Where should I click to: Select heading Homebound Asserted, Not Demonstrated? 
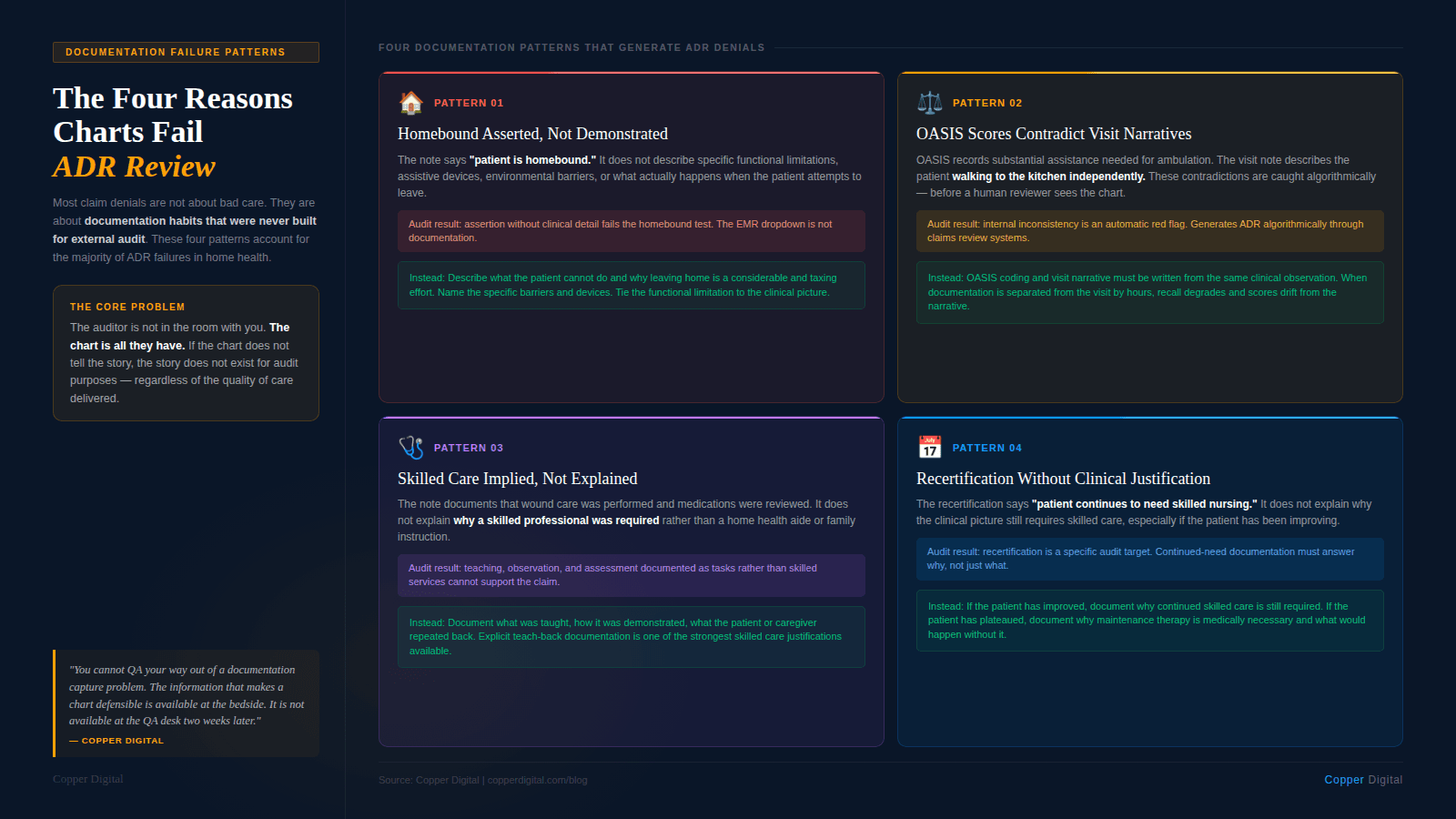point(532,134)
